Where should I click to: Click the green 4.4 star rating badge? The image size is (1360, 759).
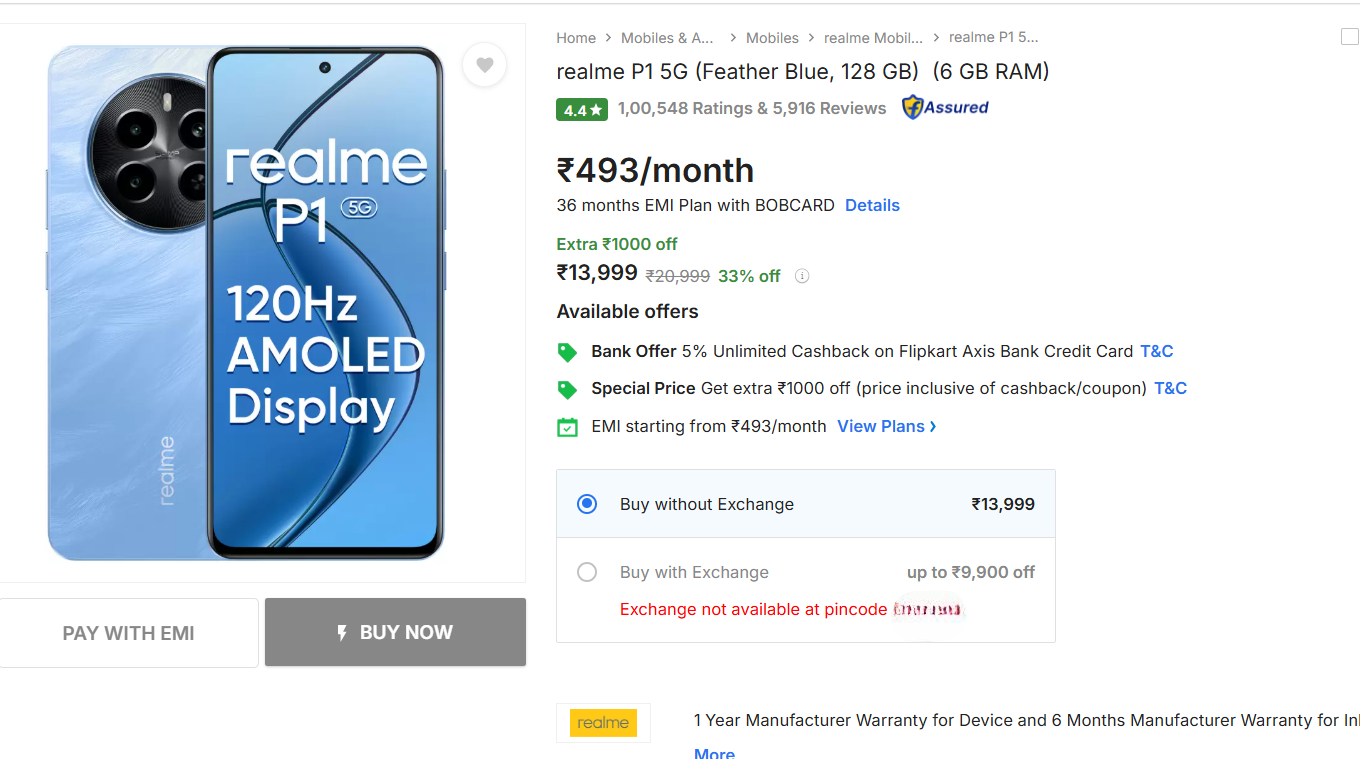pos(581,109)
